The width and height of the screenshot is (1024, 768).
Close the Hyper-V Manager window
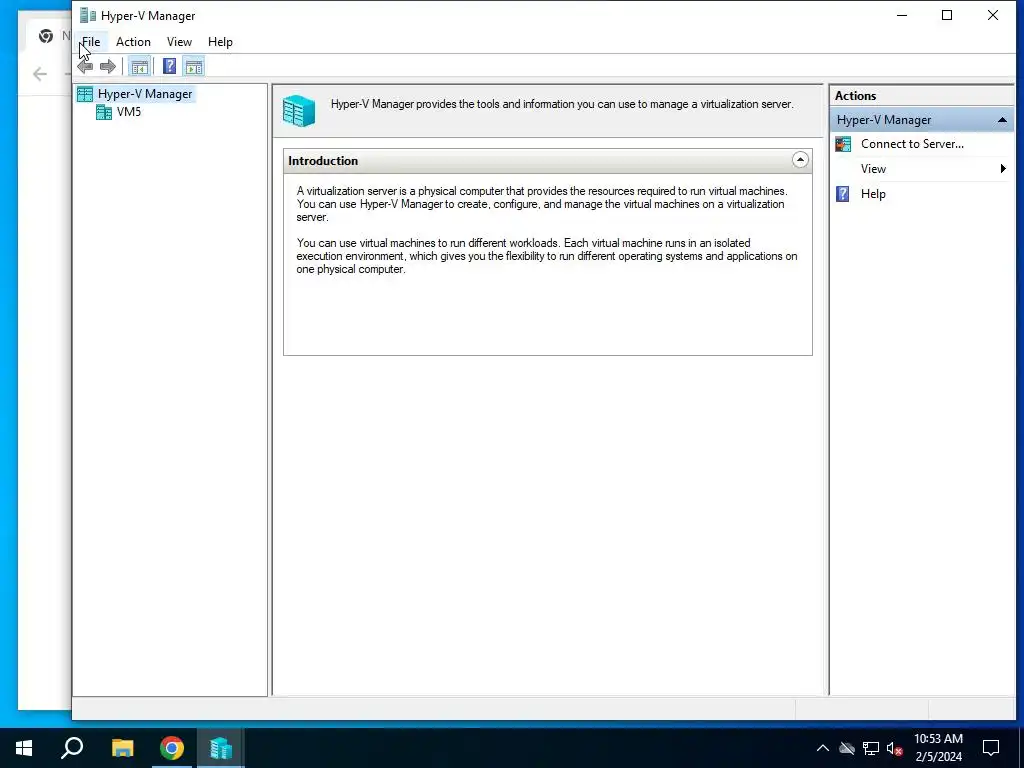[x=993, y=15]
